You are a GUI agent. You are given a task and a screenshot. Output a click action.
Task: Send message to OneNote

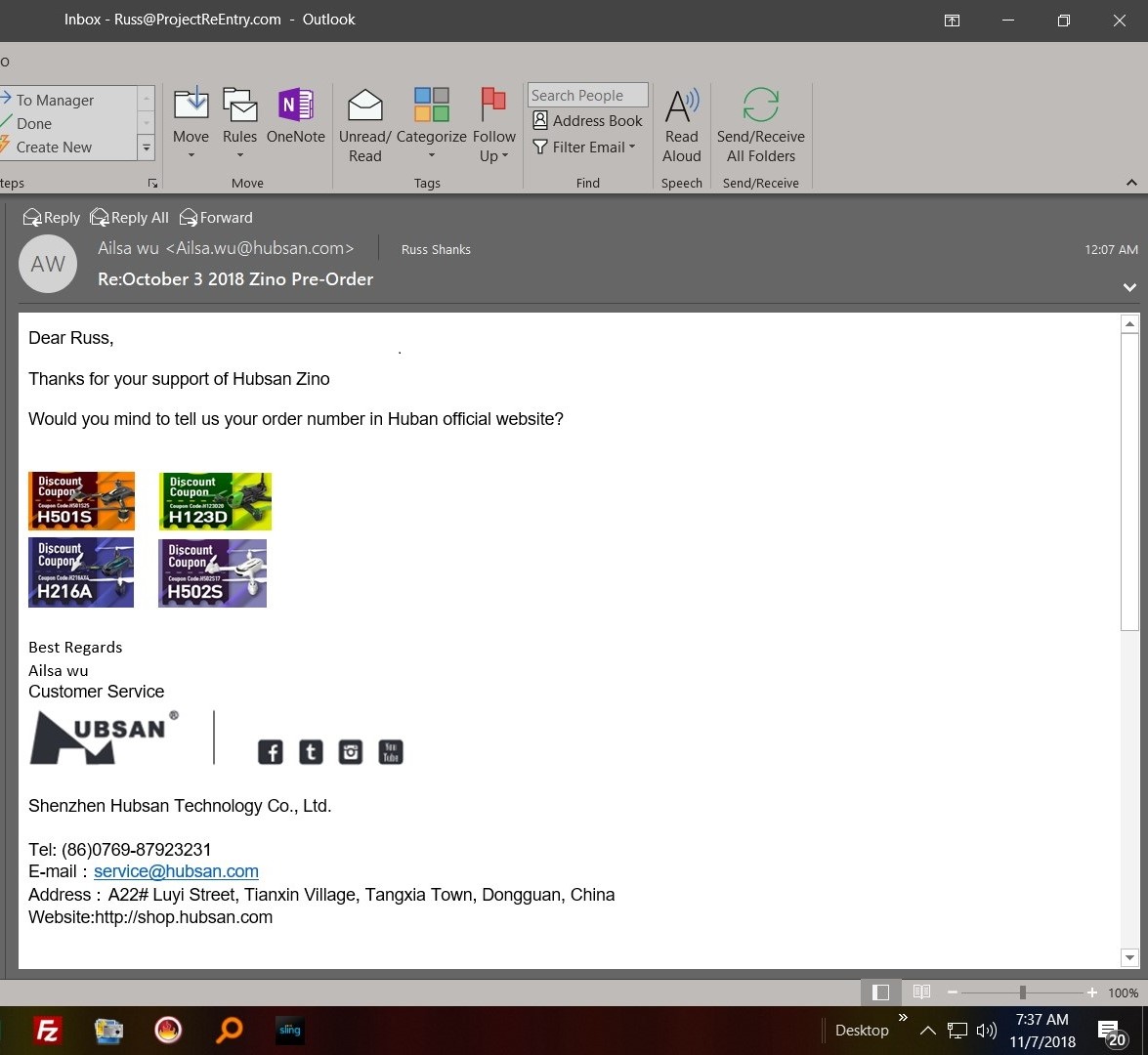[x=296, y=115]
